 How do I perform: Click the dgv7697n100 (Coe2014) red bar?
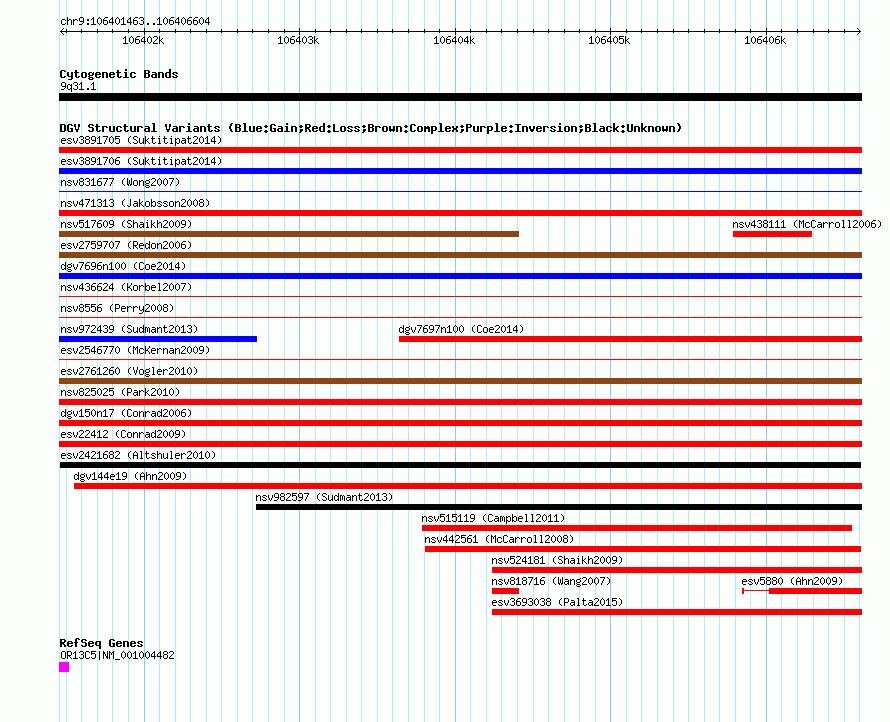[631, 339]
